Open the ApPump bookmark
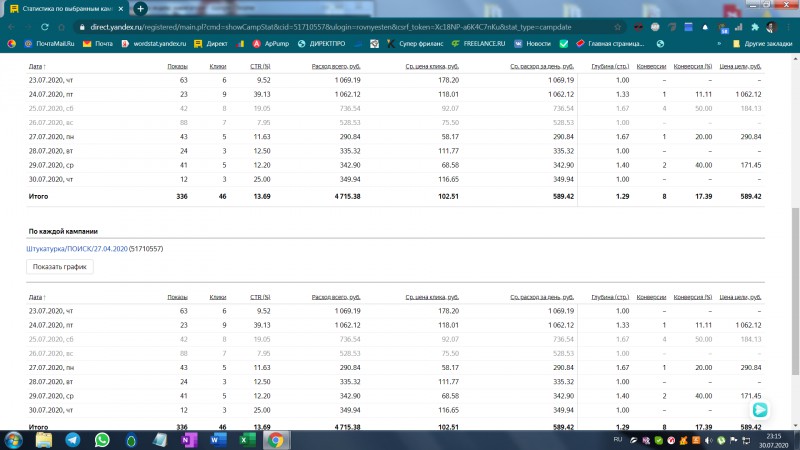Image resolution: width=800 pixels, height=450 pixels. 271,44
